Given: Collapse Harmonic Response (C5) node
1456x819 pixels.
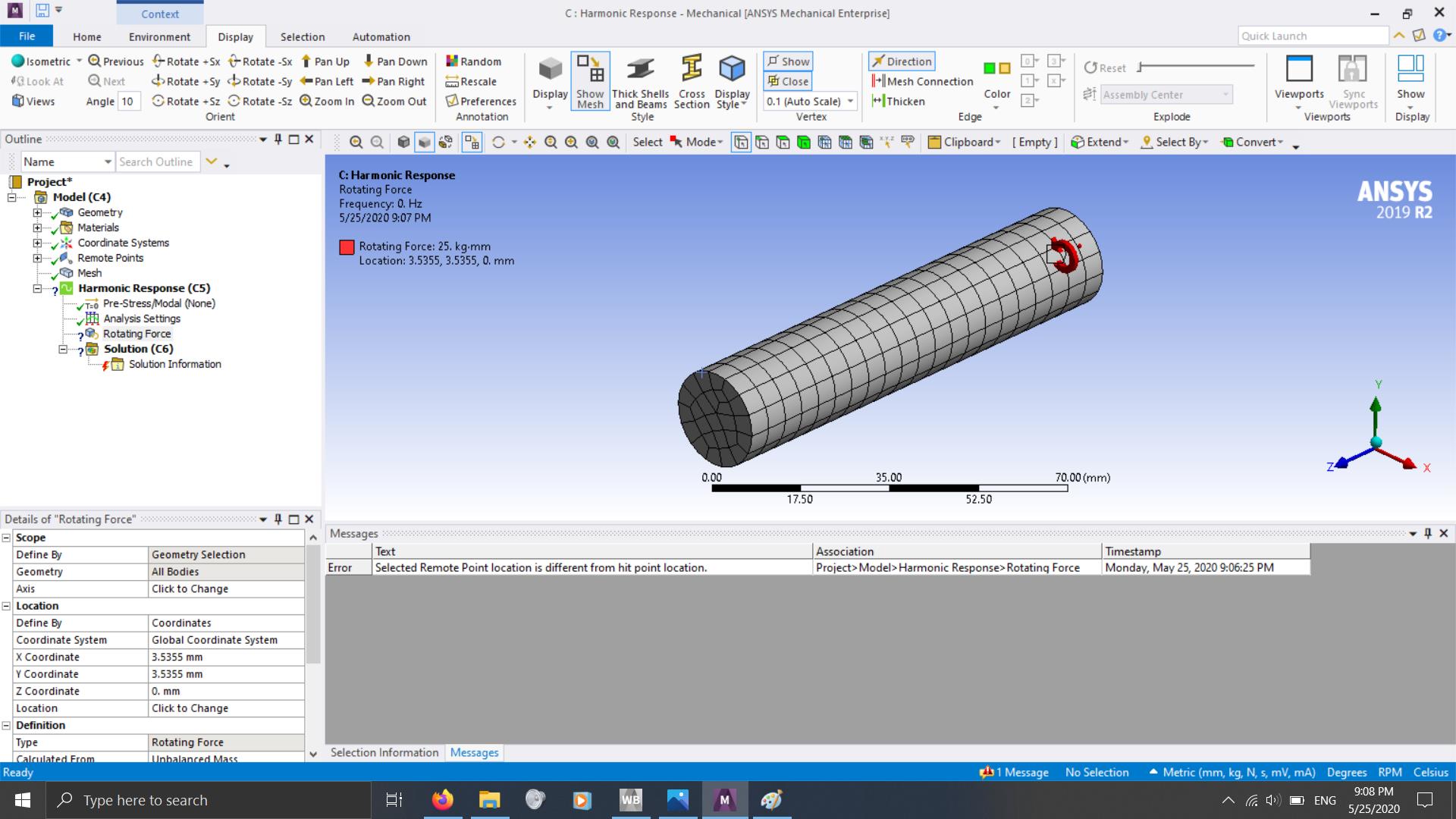Looking at the screenshot, I should pyautogui.click(x=37, y=288).
